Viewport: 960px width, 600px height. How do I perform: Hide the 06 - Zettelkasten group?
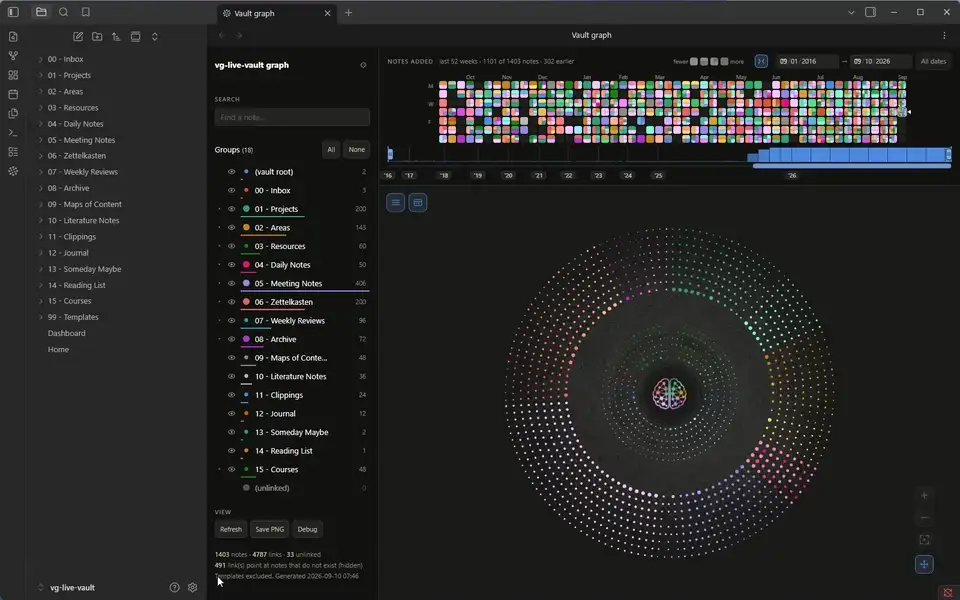click(231, 302)
